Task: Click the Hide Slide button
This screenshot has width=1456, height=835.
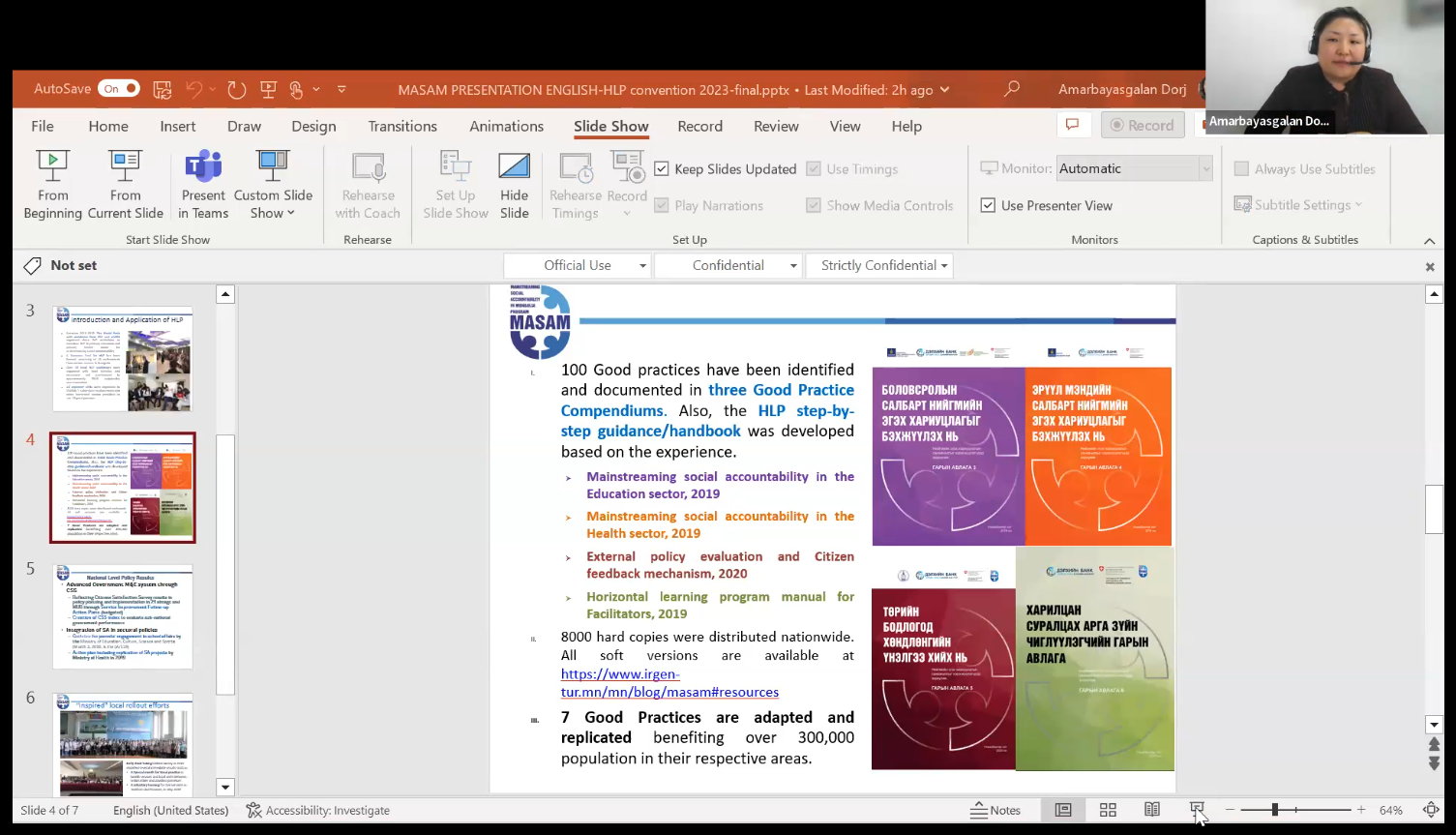Action: click(514, 184)
